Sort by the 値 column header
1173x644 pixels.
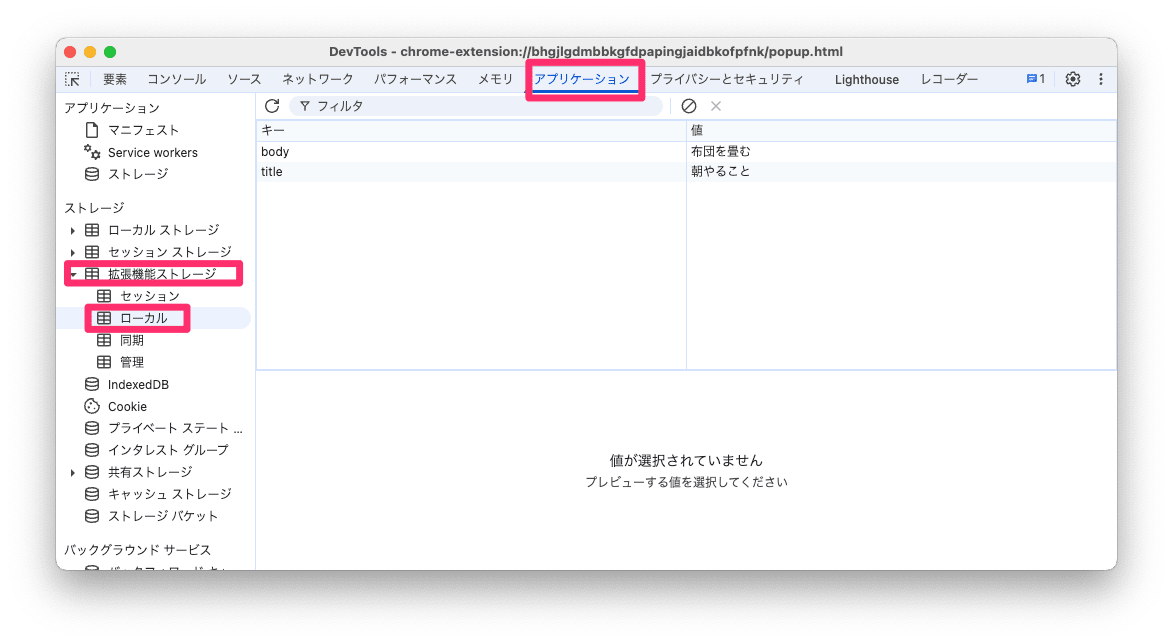click(x=901, y=131)
